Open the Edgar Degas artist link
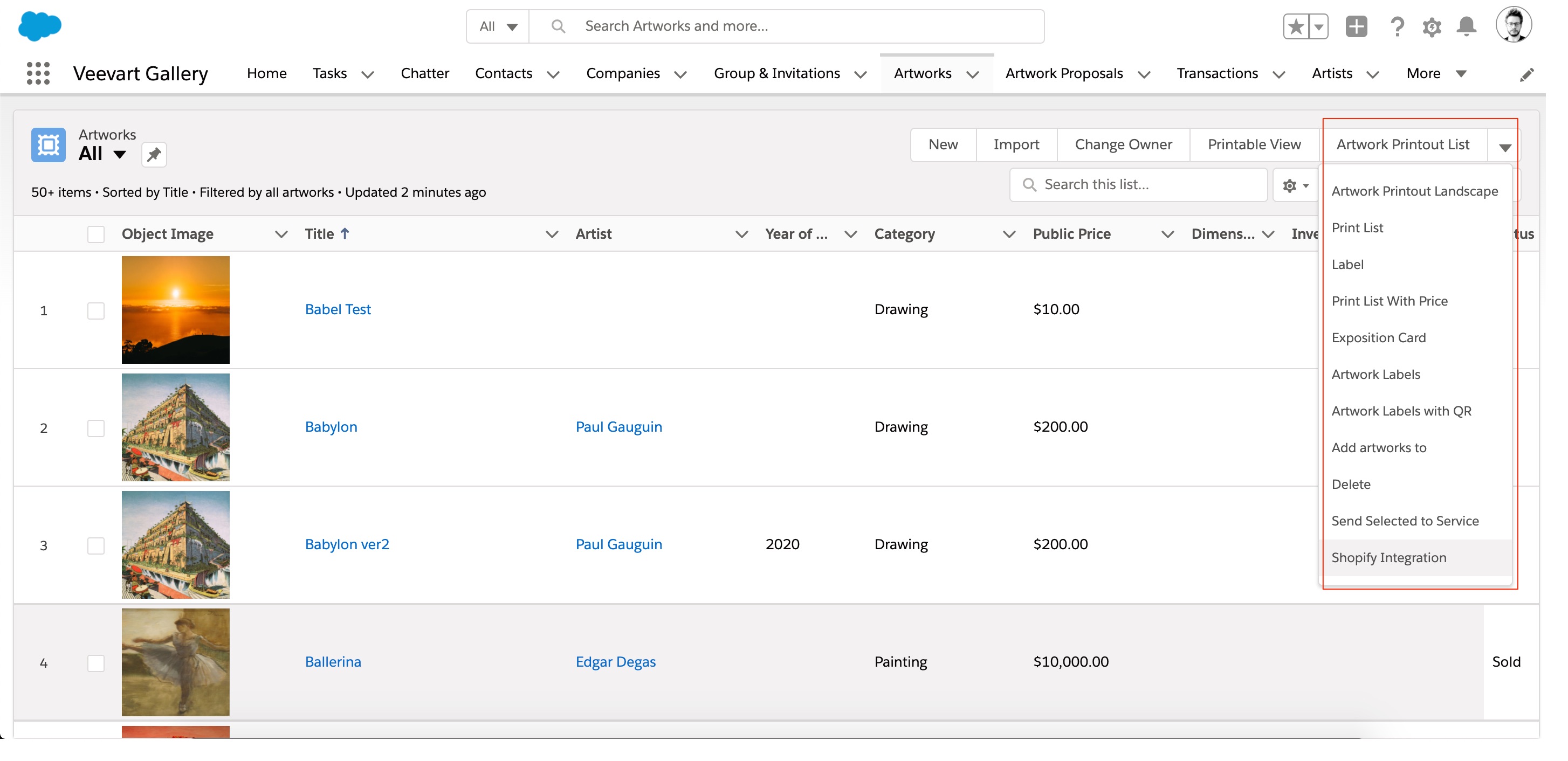This screenshot has height=761, width=1568. [615, 661]
